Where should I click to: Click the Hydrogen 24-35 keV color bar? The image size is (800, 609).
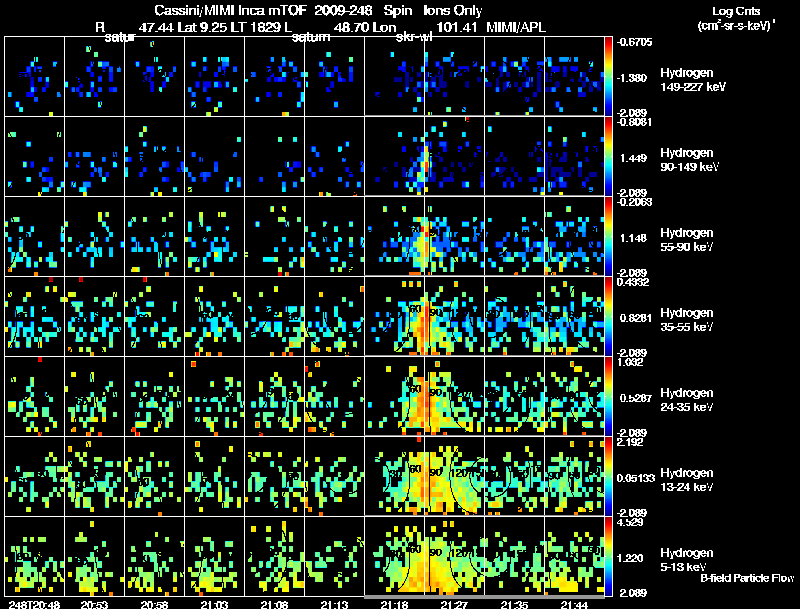click(x=608, y=397)
